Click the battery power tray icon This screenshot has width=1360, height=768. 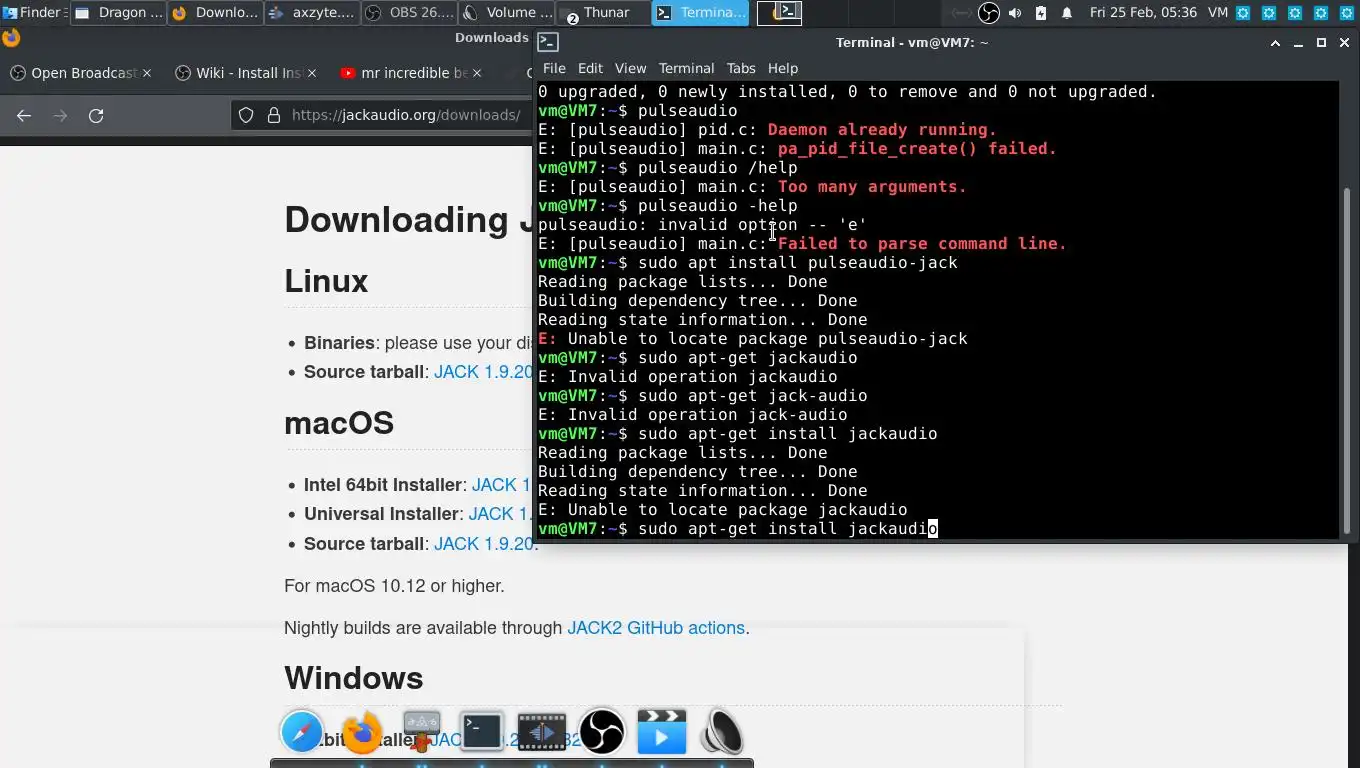(1041, 13)
